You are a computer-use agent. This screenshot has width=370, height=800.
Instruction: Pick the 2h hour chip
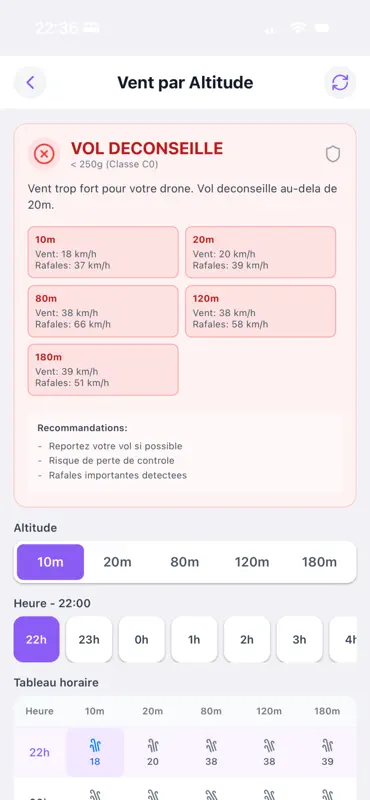246,639
